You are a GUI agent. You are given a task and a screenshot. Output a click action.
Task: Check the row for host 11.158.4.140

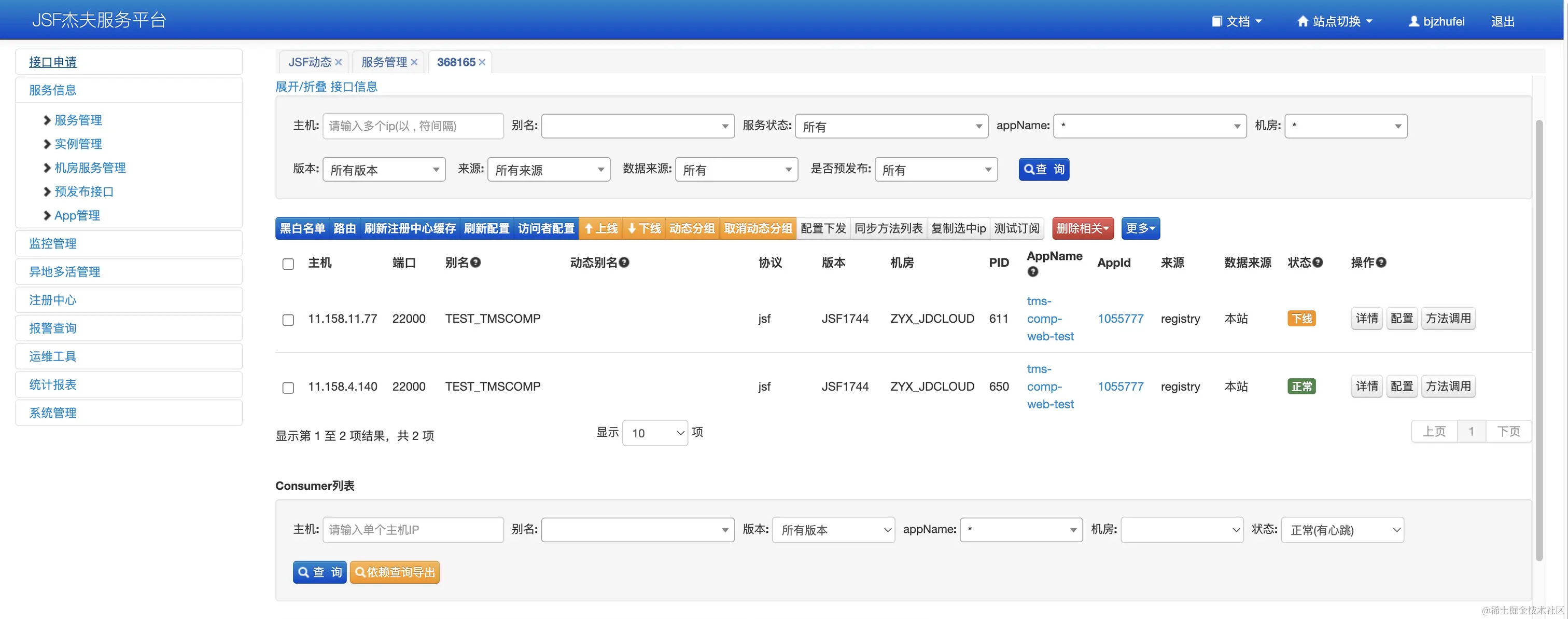point(288,388)
